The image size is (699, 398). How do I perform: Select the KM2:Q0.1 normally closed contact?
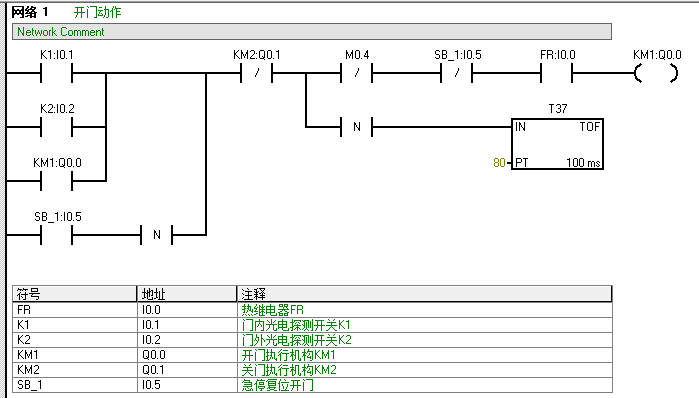pyautogui.click(x=256, y=73)
